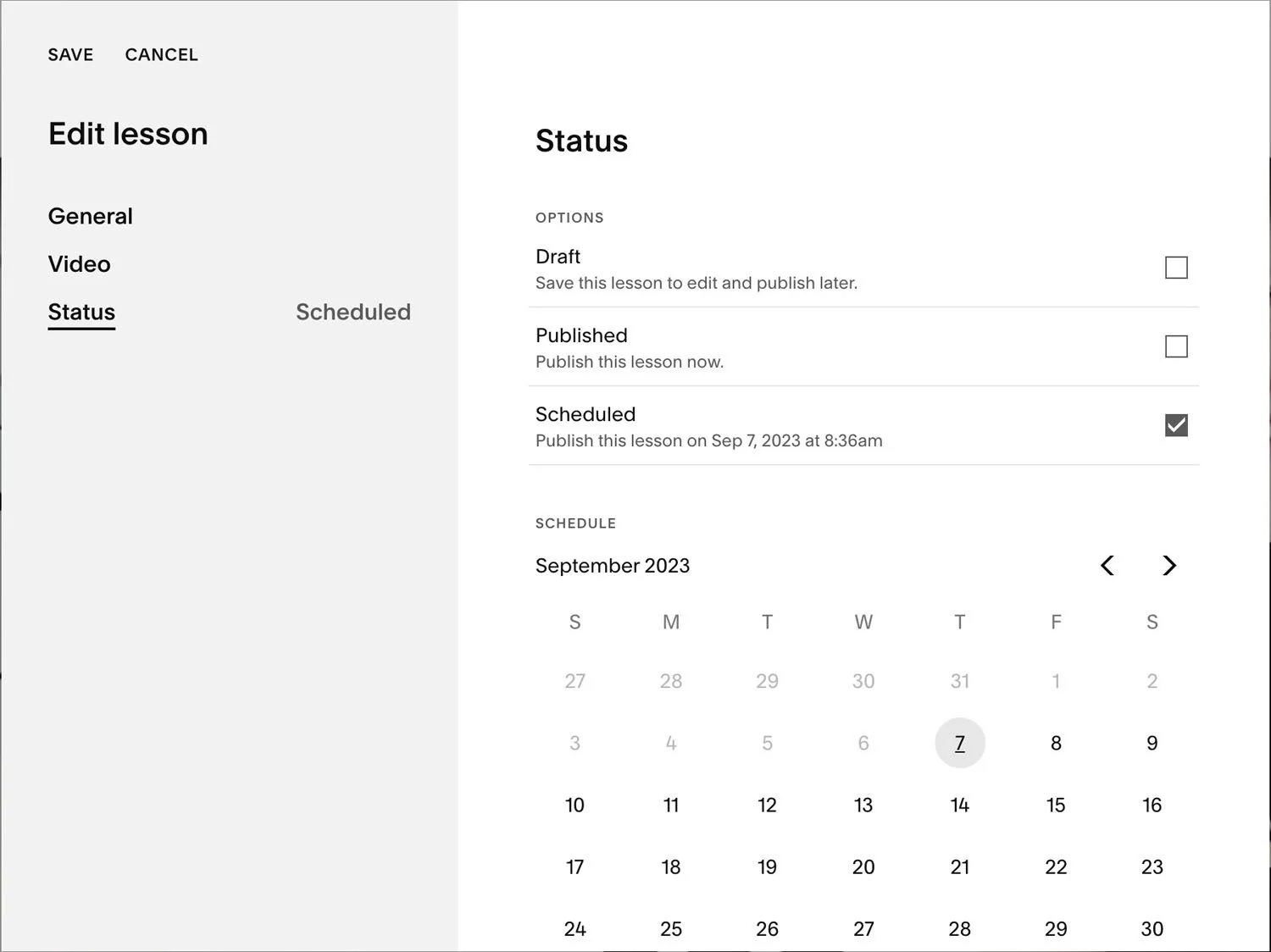Viewport: 1271px width, 952px height.
Task: Open the Video section
Action: (x=80, y=264)
